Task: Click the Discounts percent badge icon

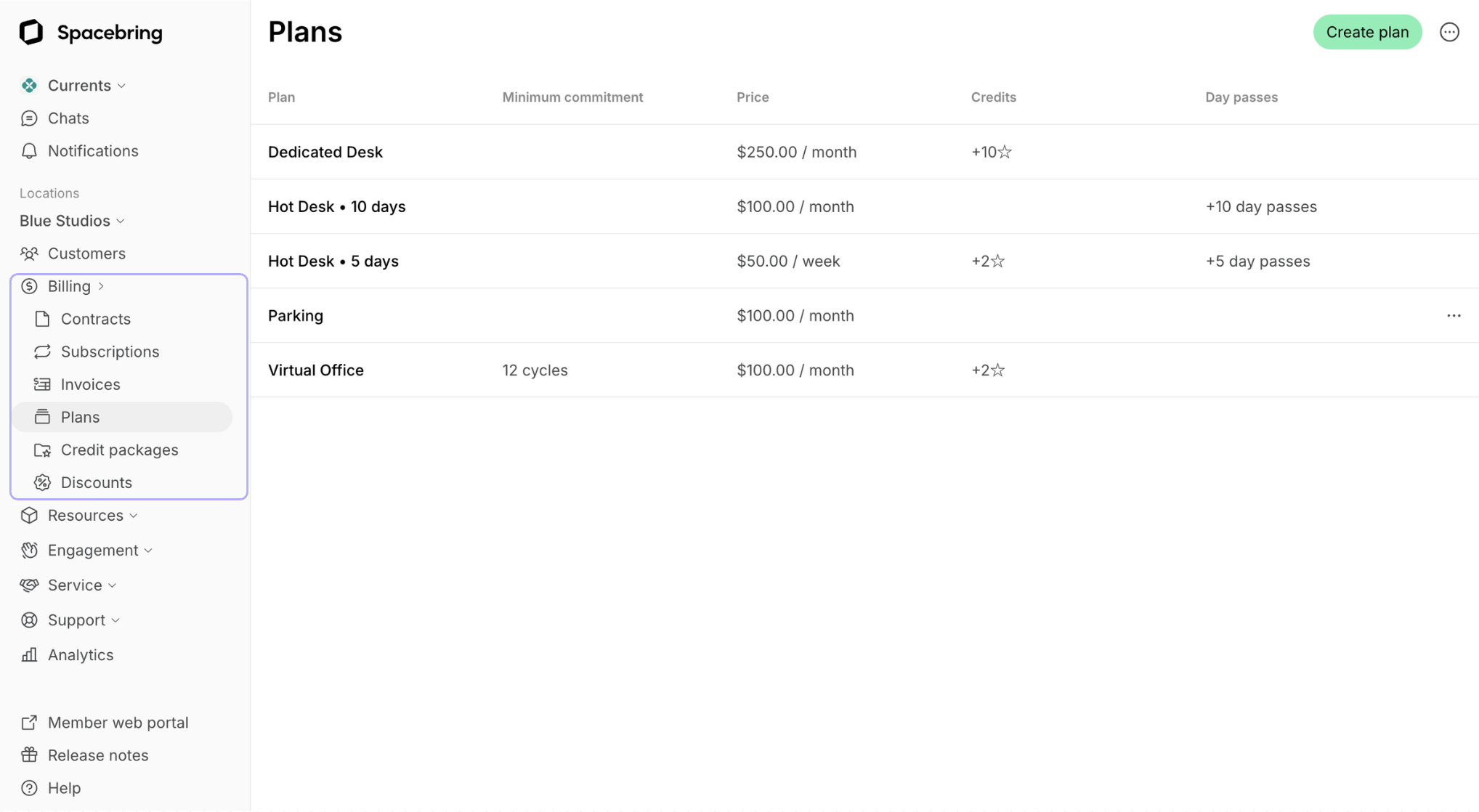Action: [42, 482]
